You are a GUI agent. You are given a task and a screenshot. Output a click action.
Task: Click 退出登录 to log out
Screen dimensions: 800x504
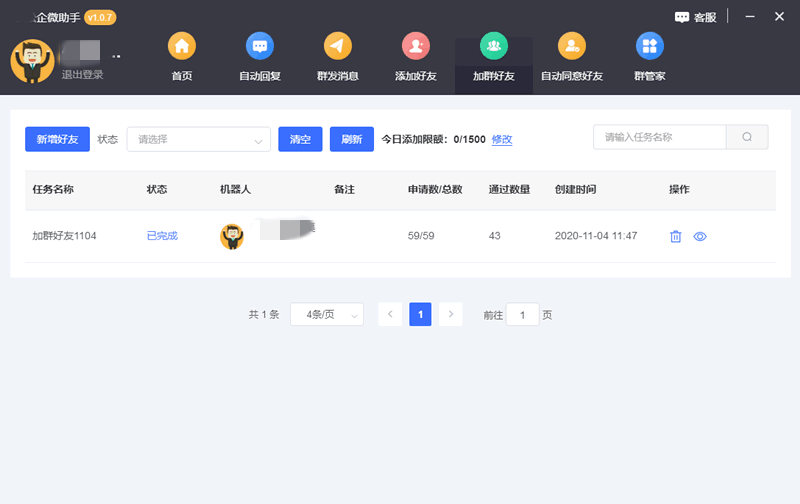(x=83, y=74)
